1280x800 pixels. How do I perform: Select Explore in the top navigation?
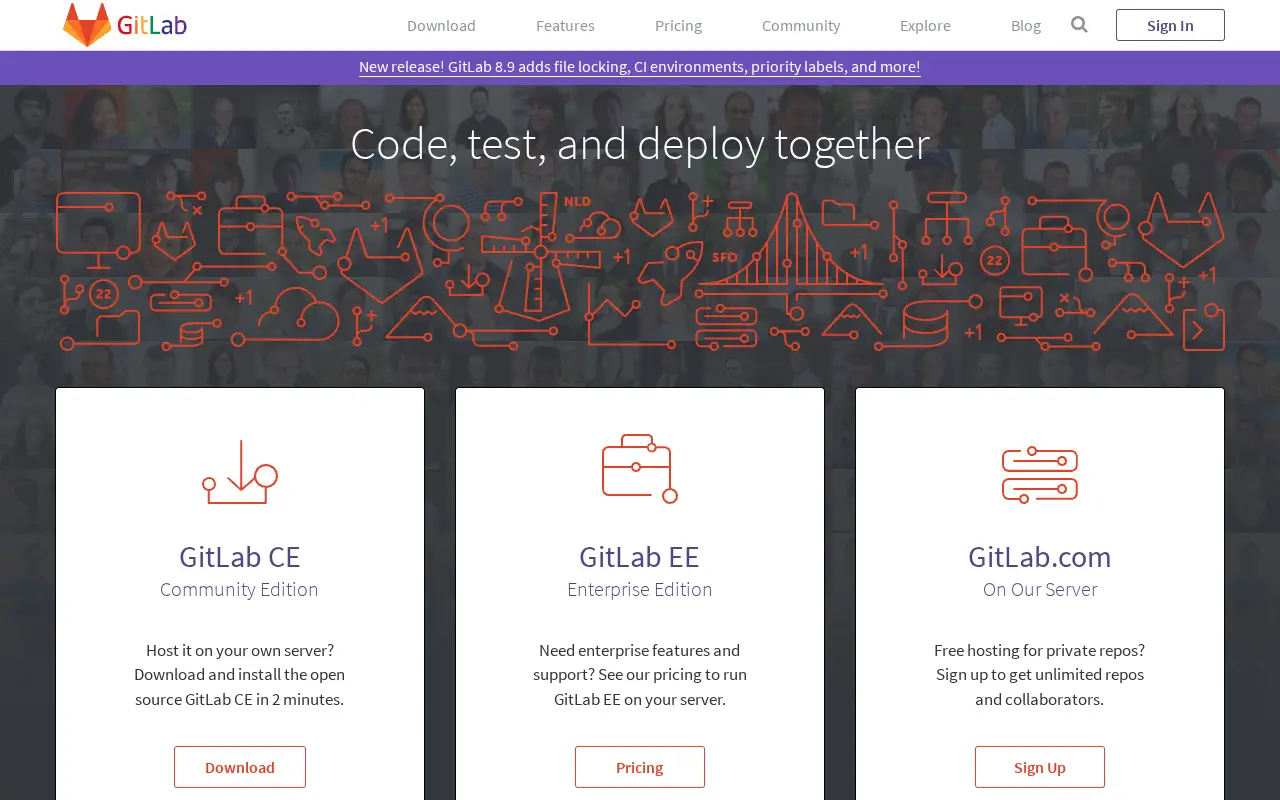925,26
